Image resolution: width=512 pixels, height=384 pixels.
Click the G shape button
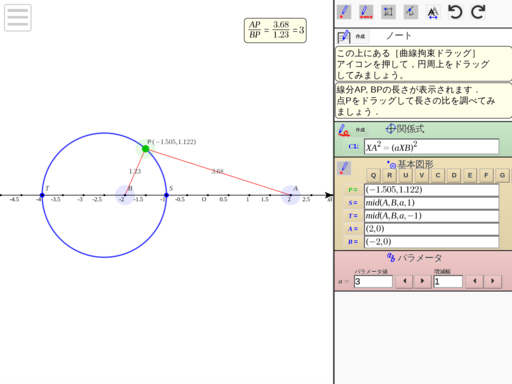pos(502,175)
